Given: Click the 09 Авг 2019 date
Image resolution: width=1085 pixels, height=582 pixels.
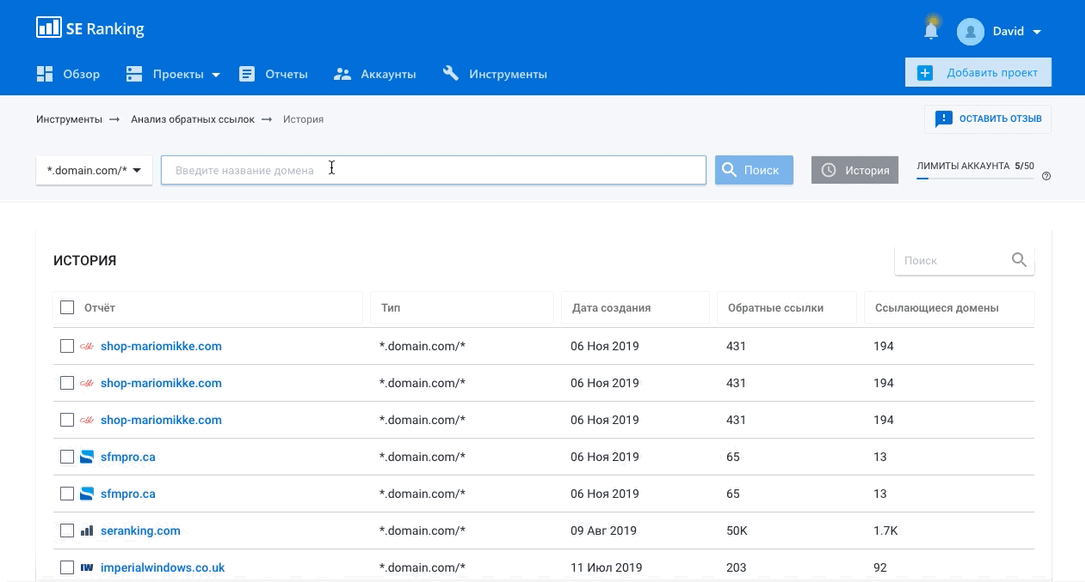Looking at the screenshot, I should tap(603, 531).
